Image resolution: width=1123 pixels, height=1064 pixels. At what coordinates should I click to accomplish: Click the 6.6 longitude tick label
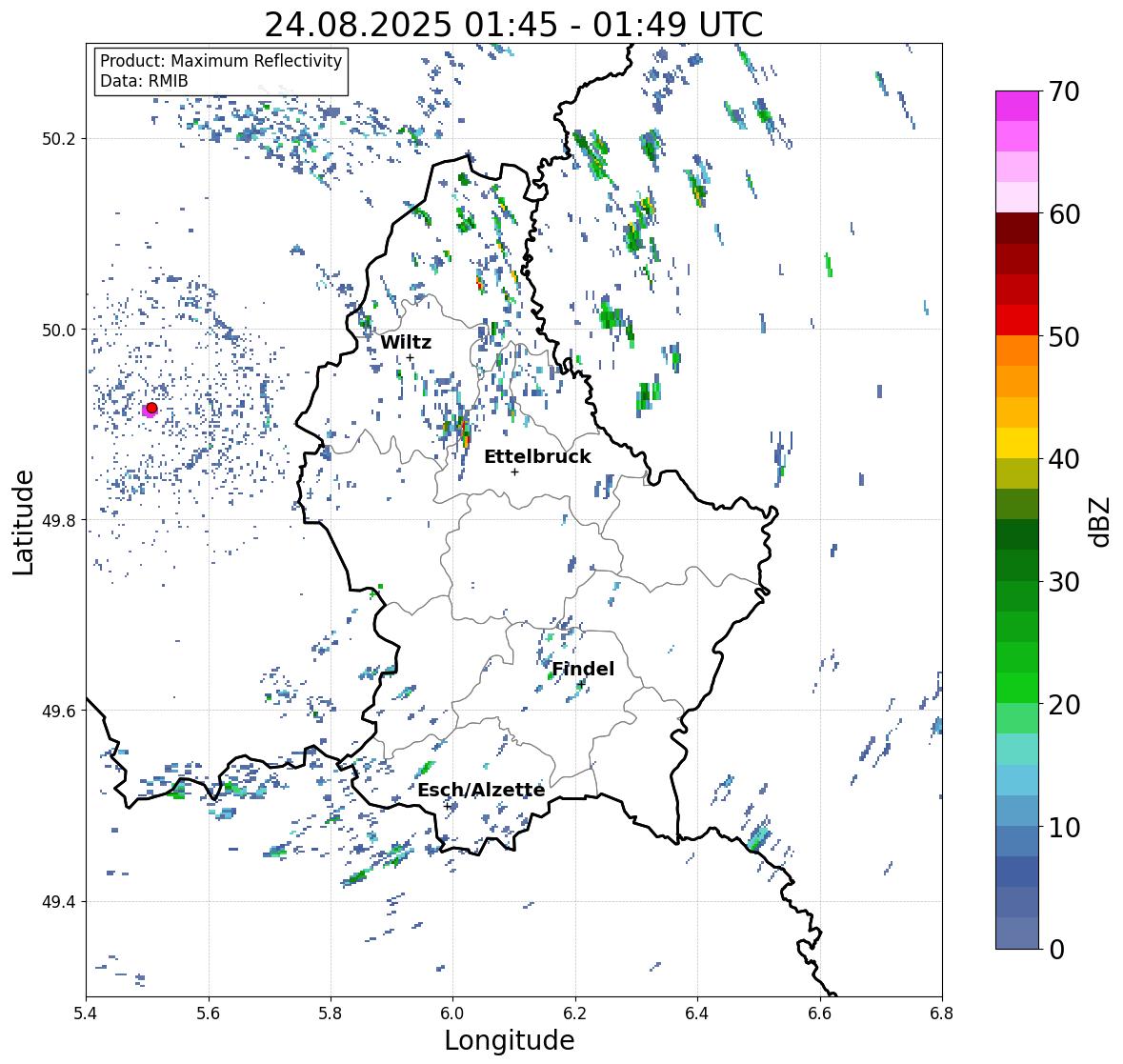pyautogui.click(x=819, y=1013)
